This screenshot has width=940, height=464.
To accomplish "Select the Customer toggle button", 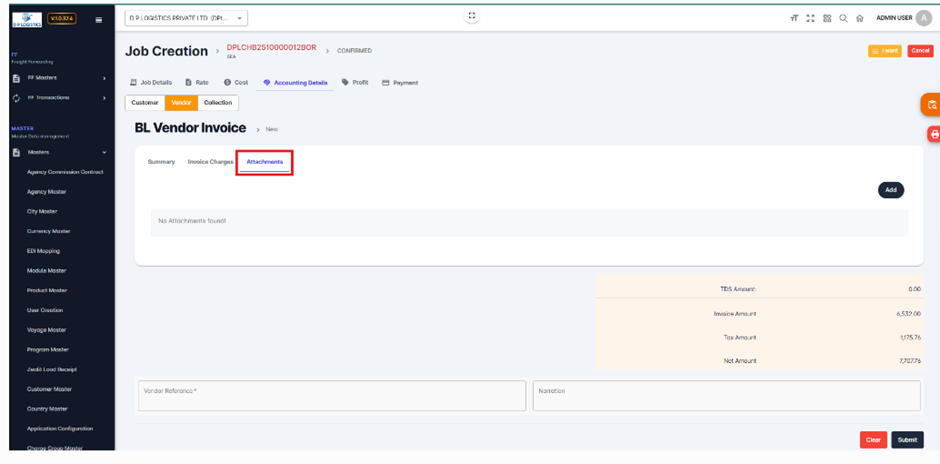I will click(x=145, y=103).
